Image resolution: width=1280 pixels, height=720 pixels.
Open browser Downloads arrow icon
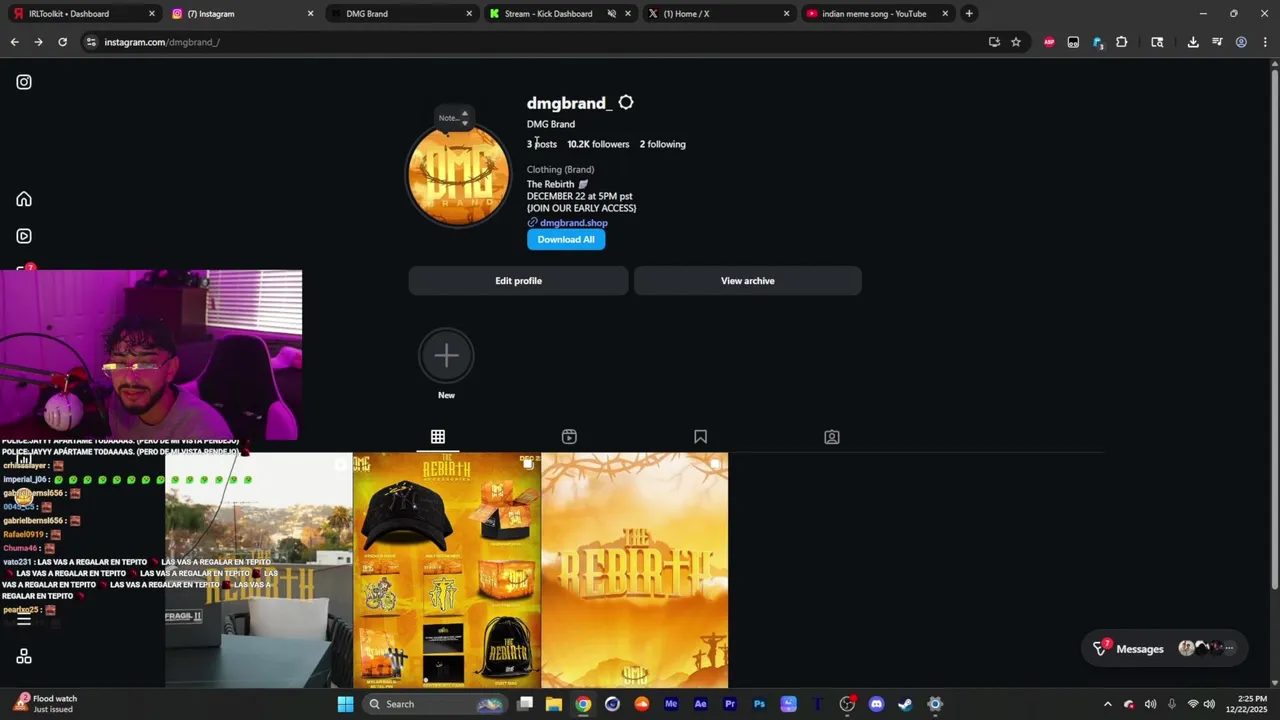[x=1193, y=42]
